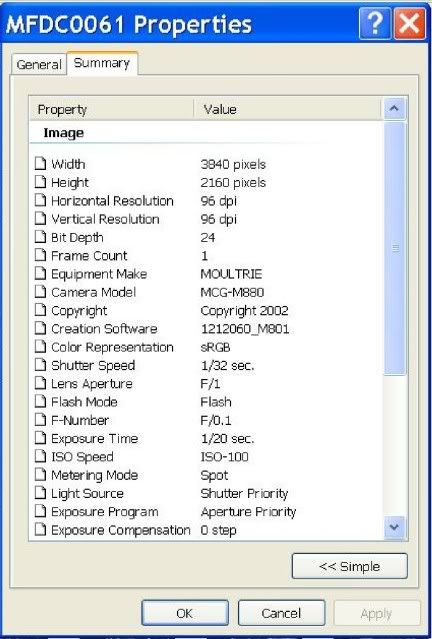
Task: Click the Width property page icon
Action: pos(40,164)
